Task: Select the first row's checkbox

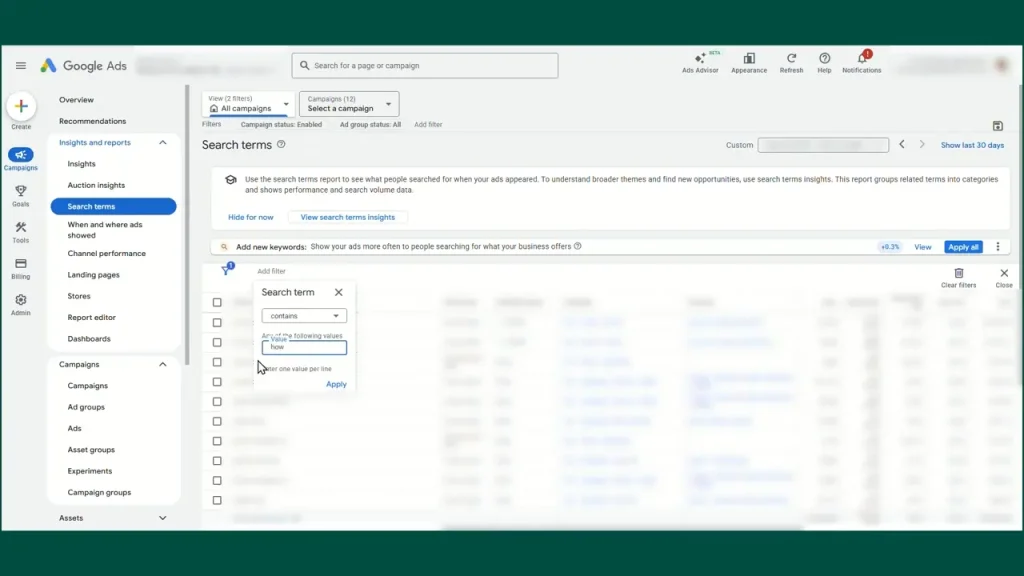Action: coord(217,322)
